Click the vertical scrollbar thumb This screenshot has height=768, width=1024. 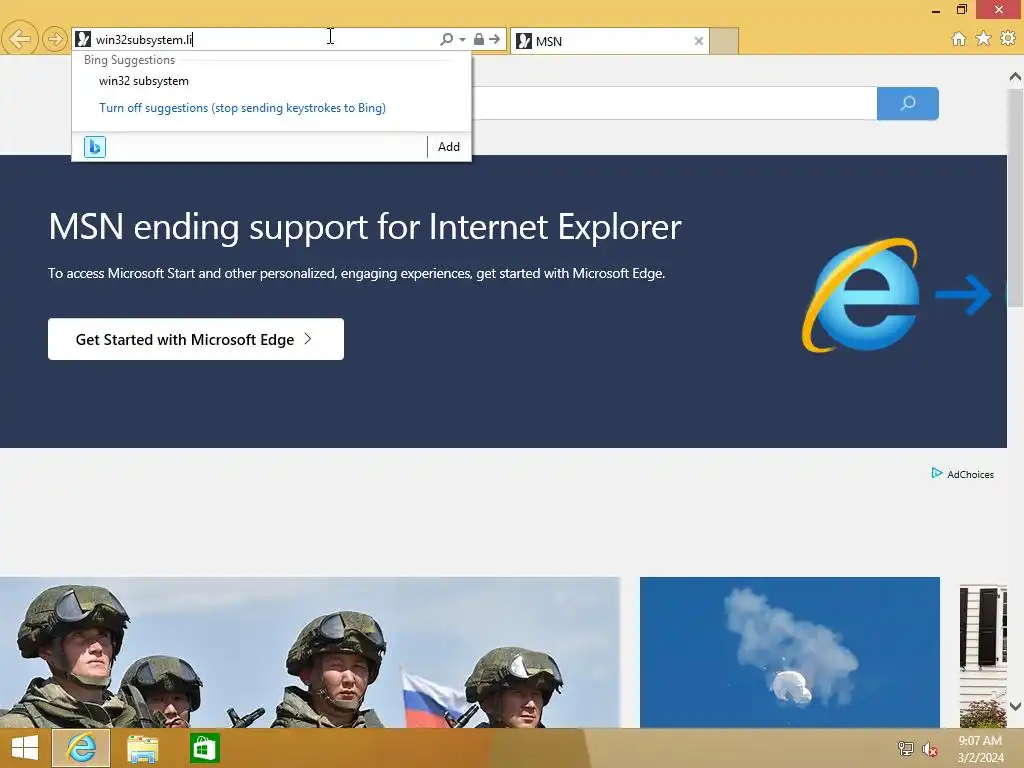coord(1015,197)
